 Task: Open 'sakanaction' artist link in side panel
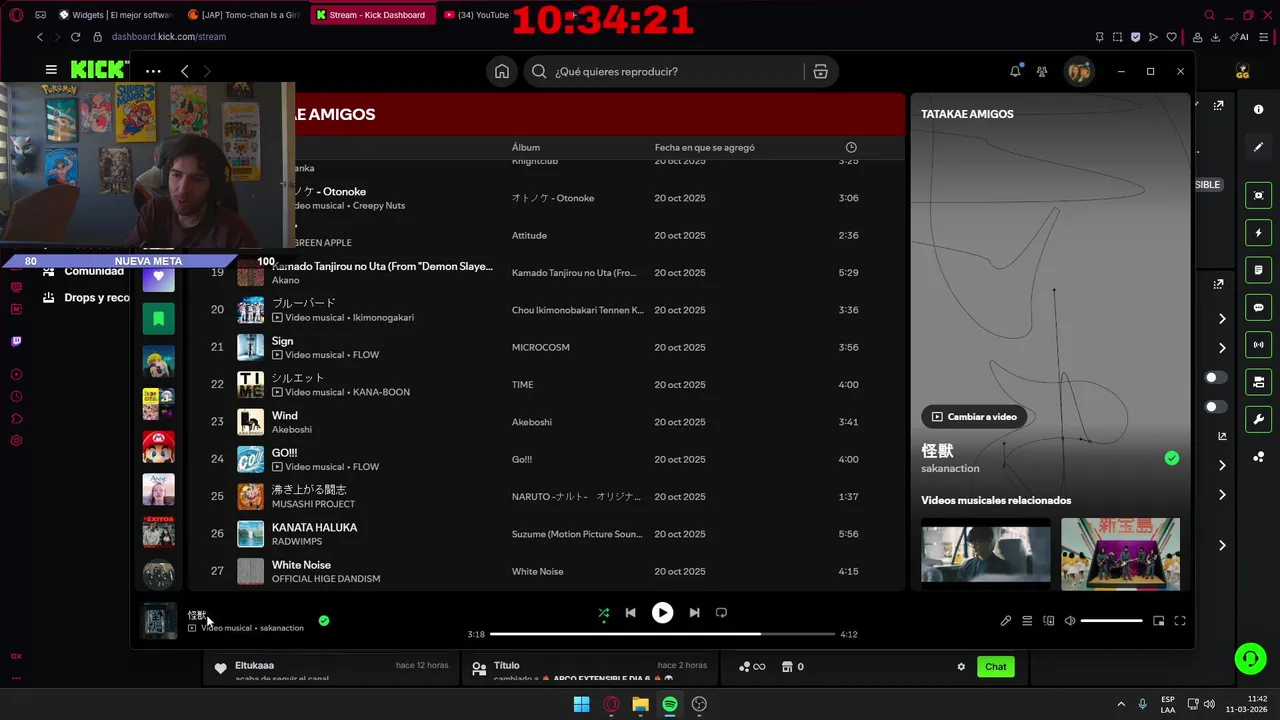[x=950, y=468]
